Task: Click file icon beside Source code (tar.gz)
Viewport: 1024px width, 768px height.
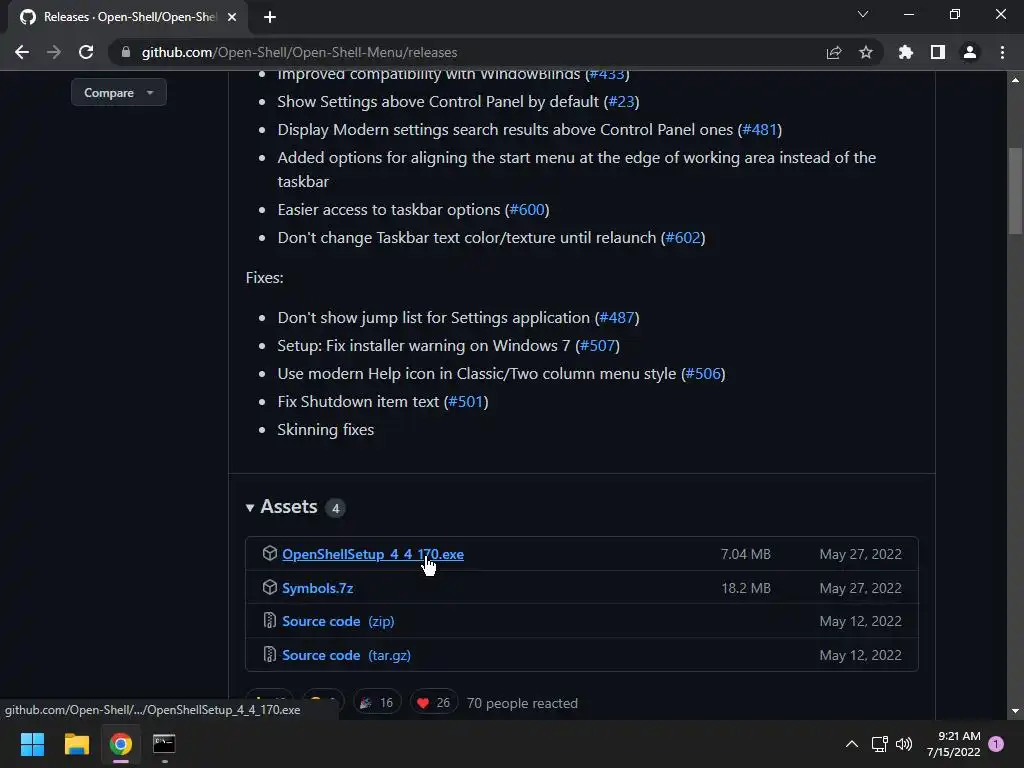Action: (x=270, y=654)
